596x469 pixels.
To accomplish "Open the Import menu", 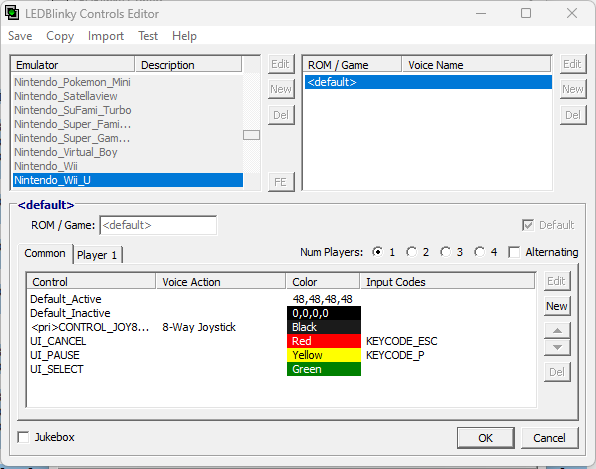I will 106,36.
